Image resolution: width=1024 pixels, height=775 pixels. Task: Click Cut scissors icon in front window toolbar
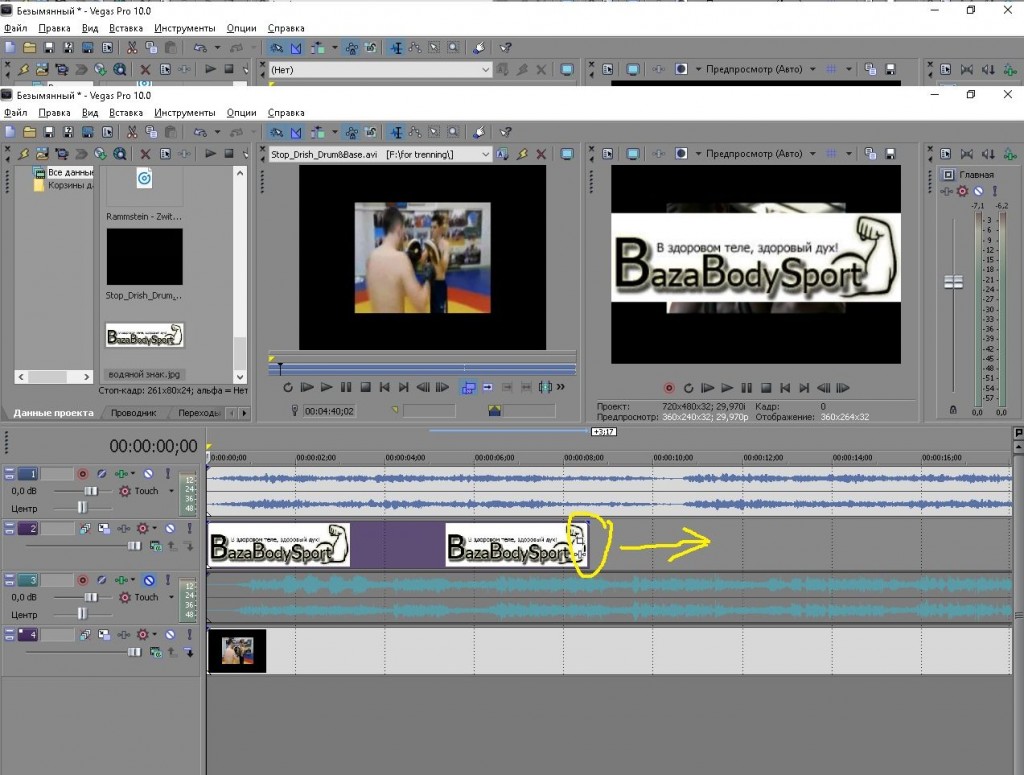click(132, 132)
